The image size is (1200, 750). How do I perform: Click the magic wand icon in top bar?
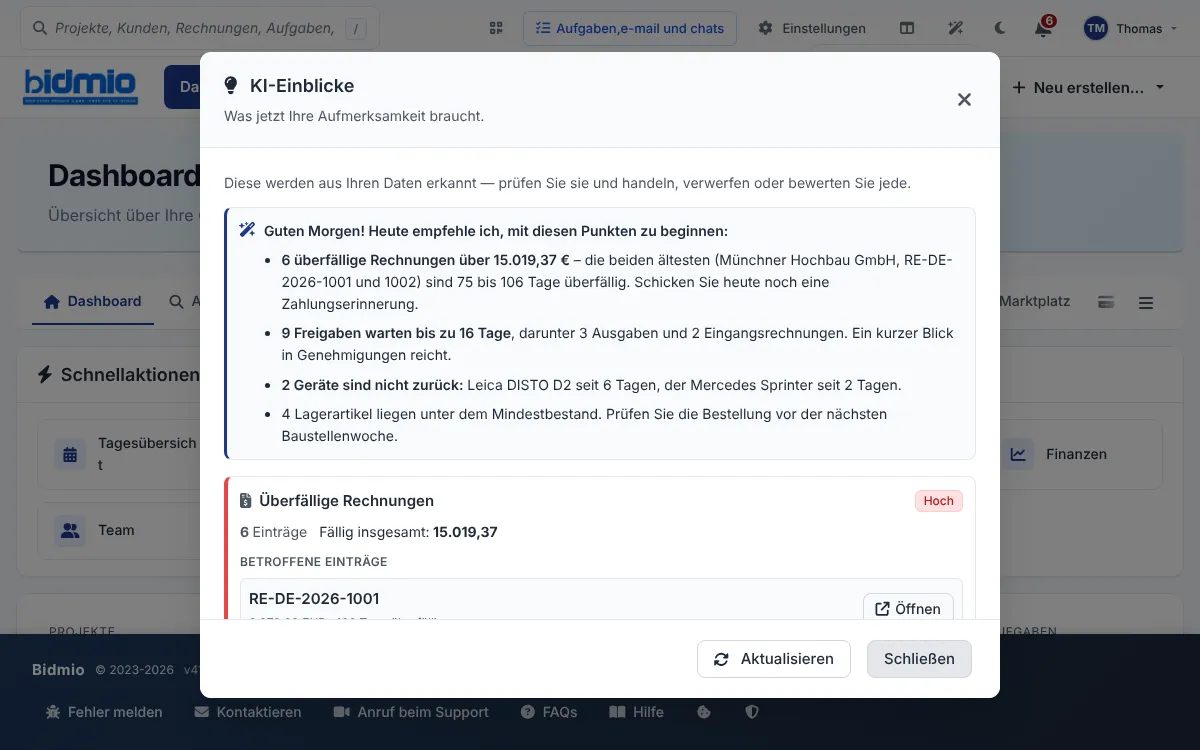pos(956,28)
